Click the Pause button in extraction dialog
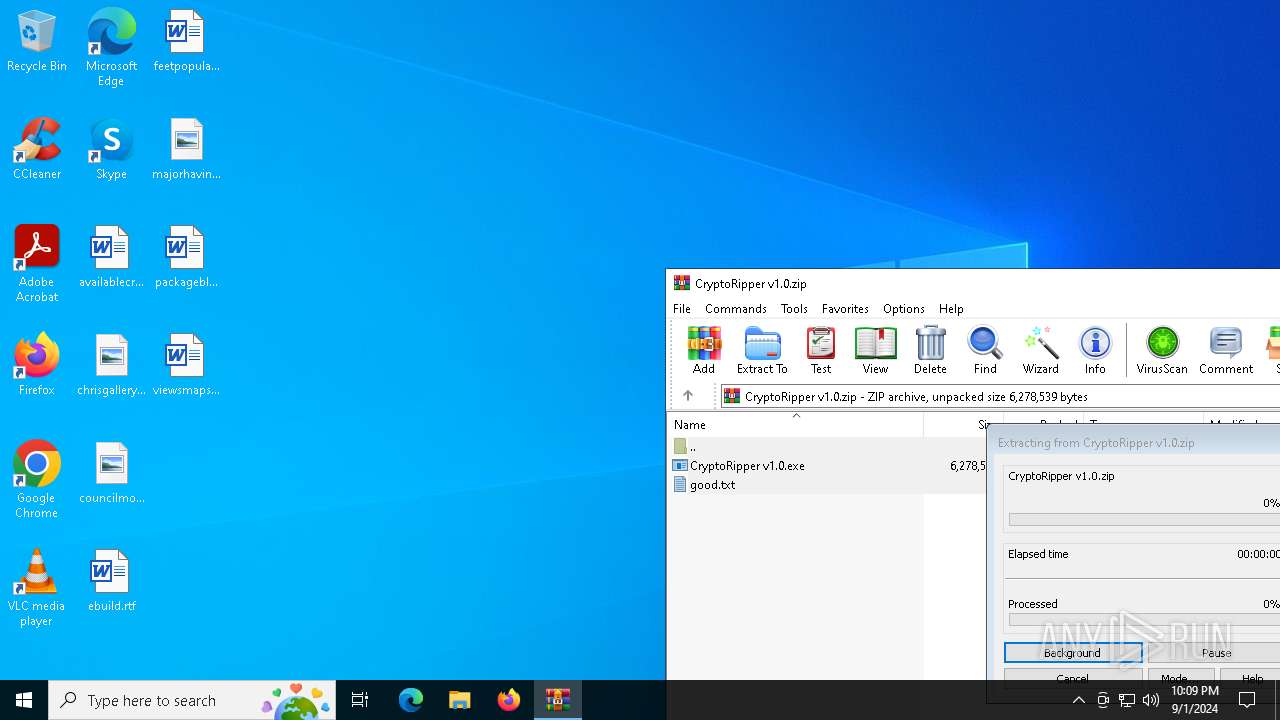This screenshot has height=720, width=1280. point(1214,653)
